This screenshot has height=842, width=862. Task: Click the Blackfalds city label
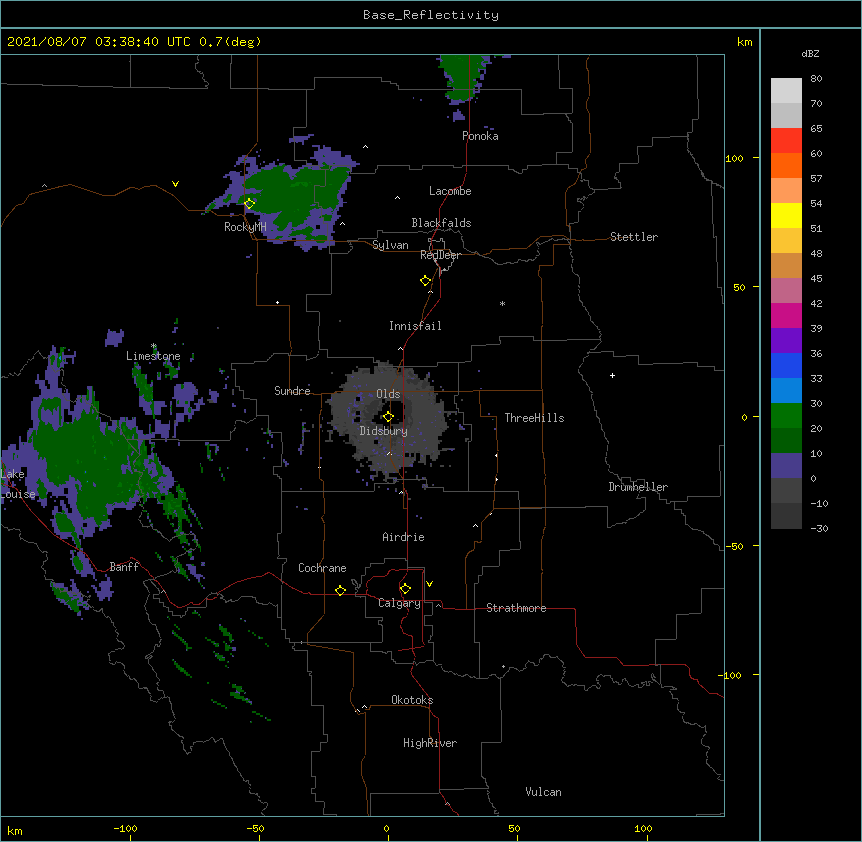pos(441,223)
